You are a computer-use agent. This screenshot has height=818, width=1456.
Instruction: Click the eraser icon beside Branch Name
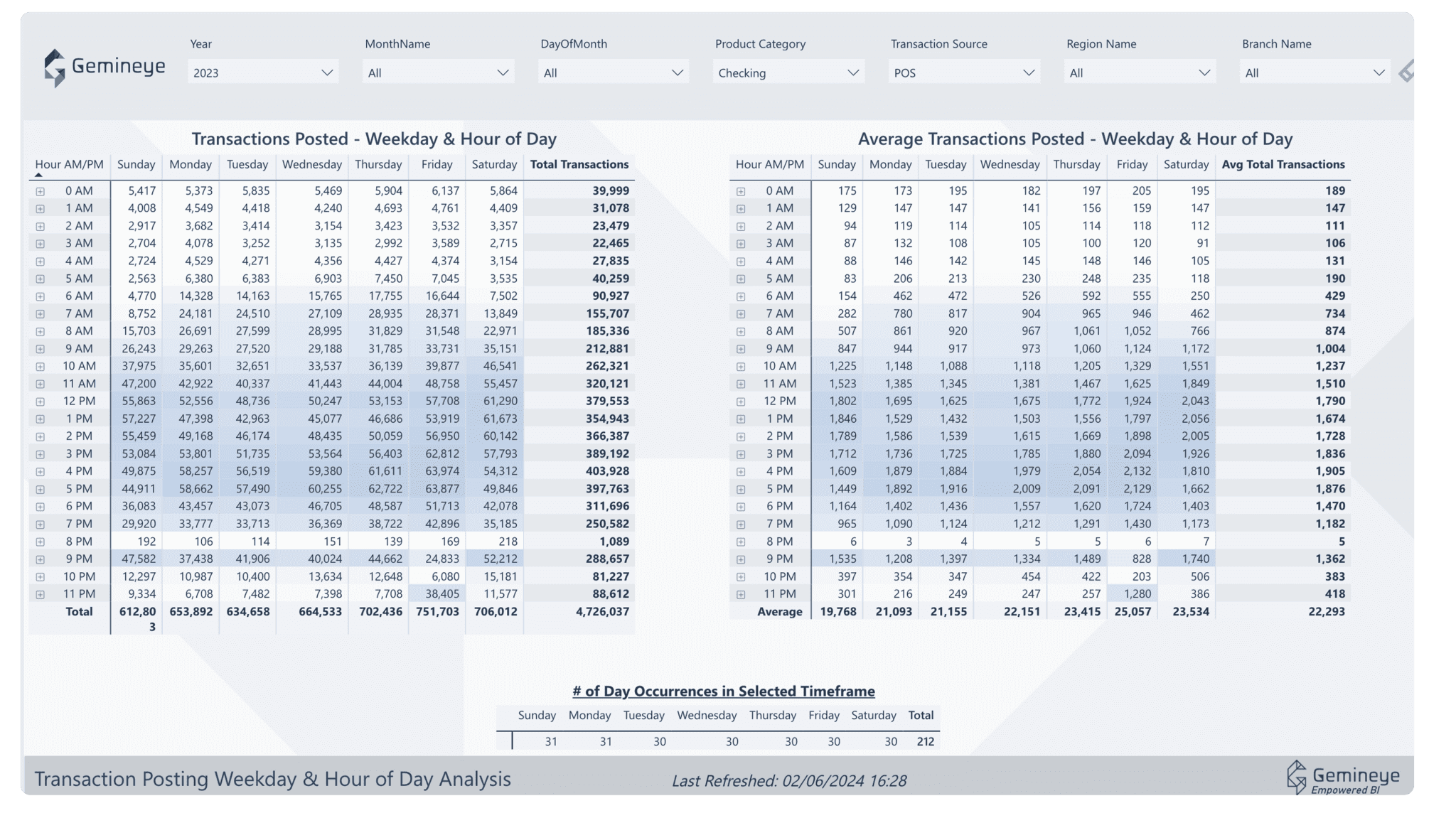[x=1406, y=72]
